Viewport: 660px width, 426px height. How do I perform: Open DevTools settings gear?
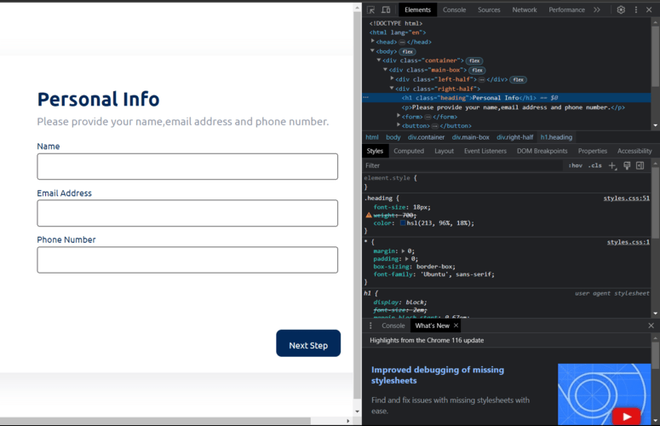(621, 10)
